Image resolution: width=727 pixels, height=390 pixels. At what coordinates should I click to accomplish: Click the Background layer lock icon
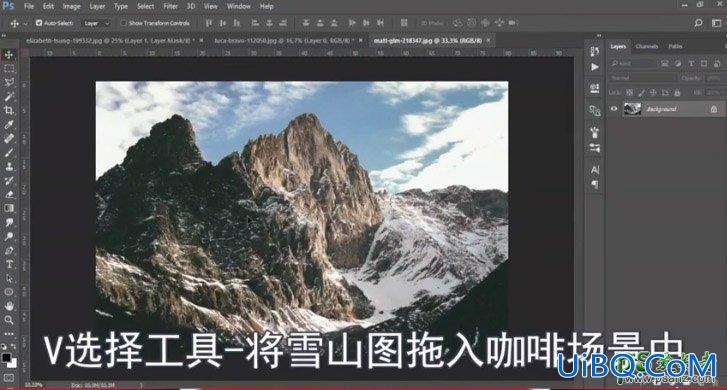tap(714, 109)
